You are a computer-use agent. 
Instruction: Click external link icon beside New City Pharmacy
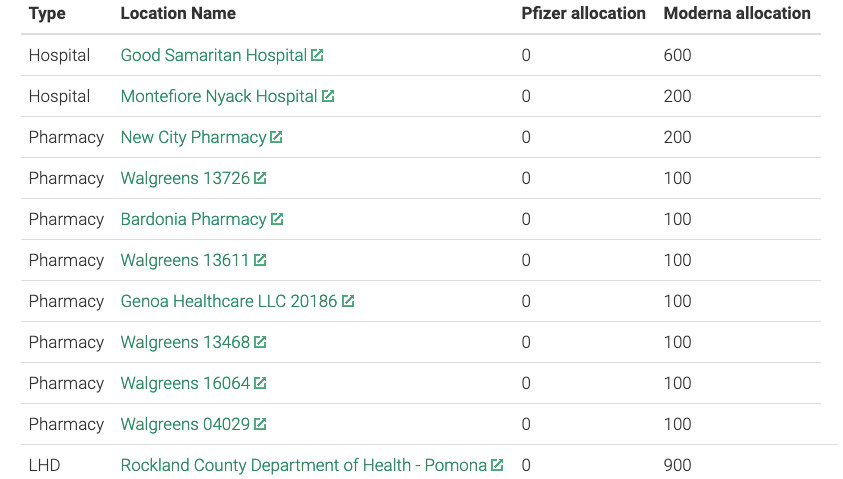point(277,138)
